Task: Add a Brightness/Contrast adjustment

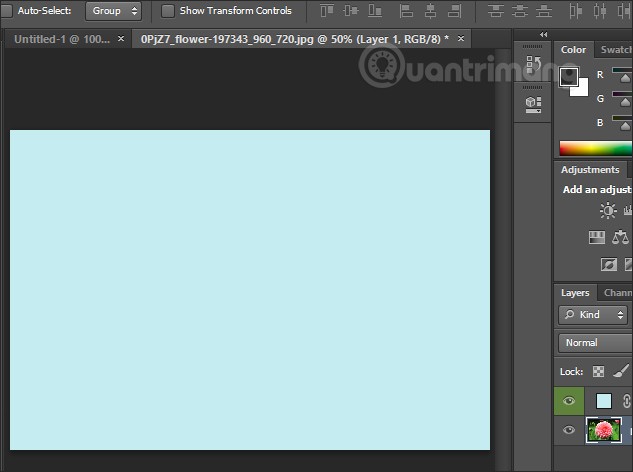Action: [x=608, y=211]
